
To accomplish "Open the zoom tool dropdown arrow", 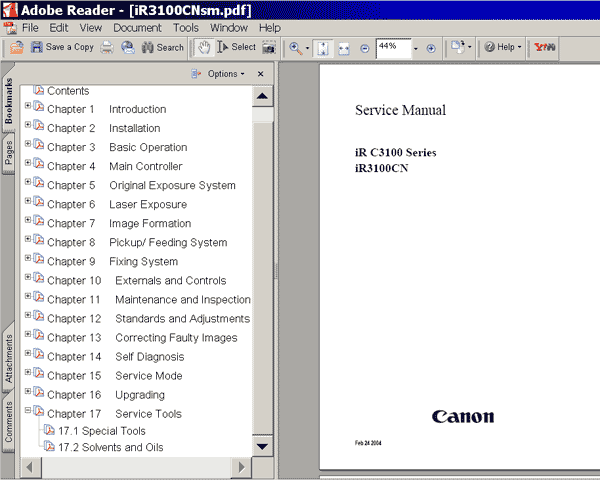I will tap(307, 49).
